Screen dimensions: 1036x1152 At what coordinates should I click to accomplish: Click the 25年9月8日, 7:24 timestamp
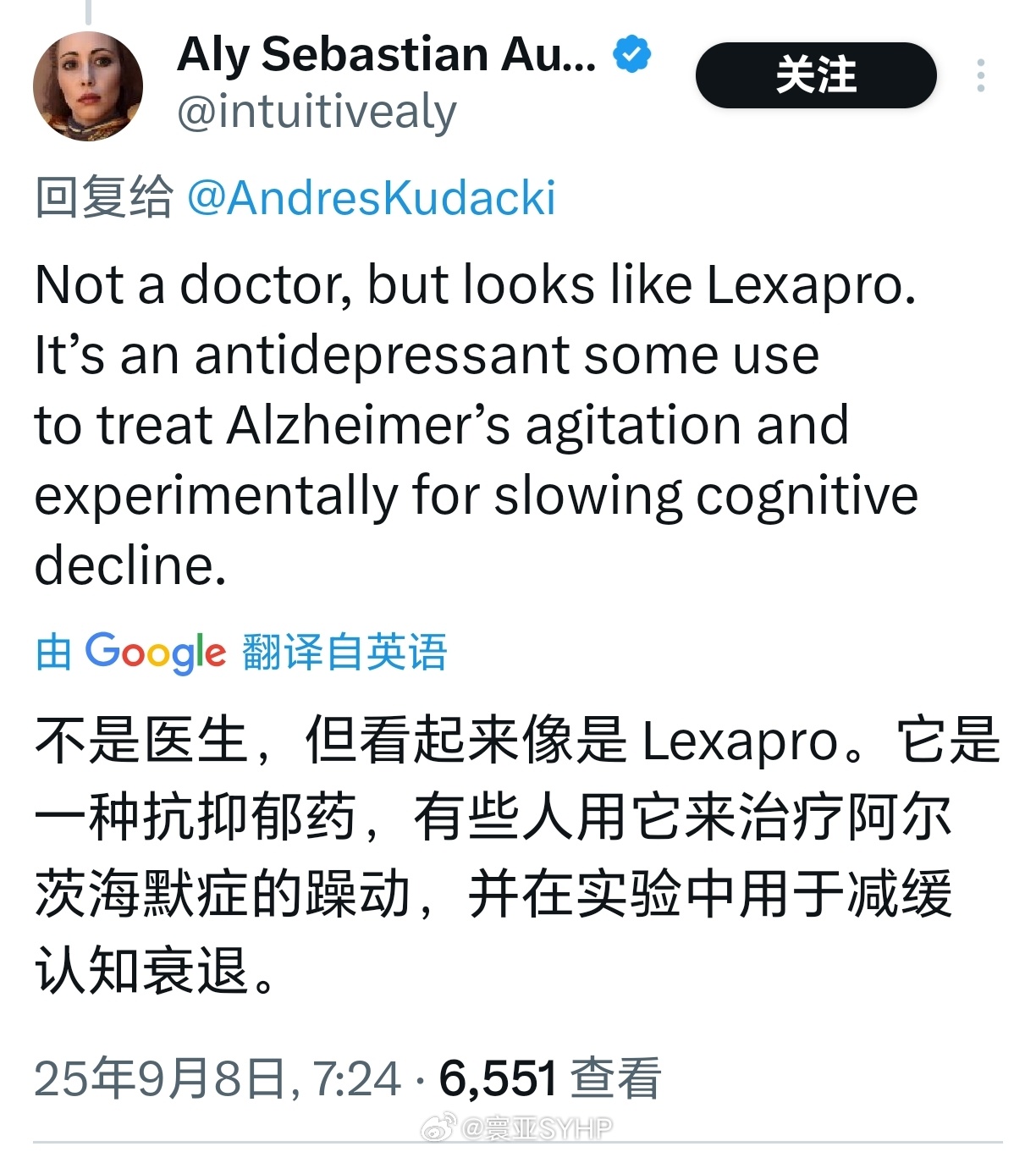218,1078
